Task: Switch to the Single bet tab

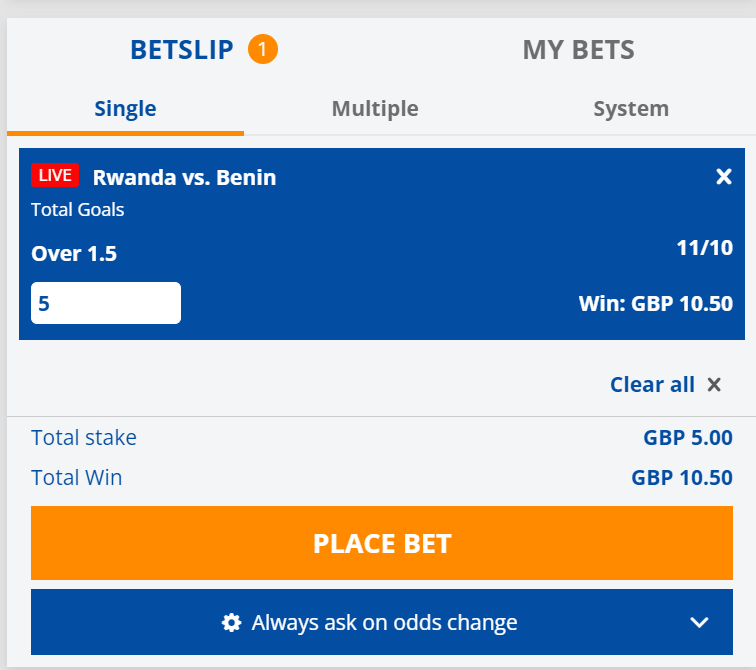Action: [125, 109]
